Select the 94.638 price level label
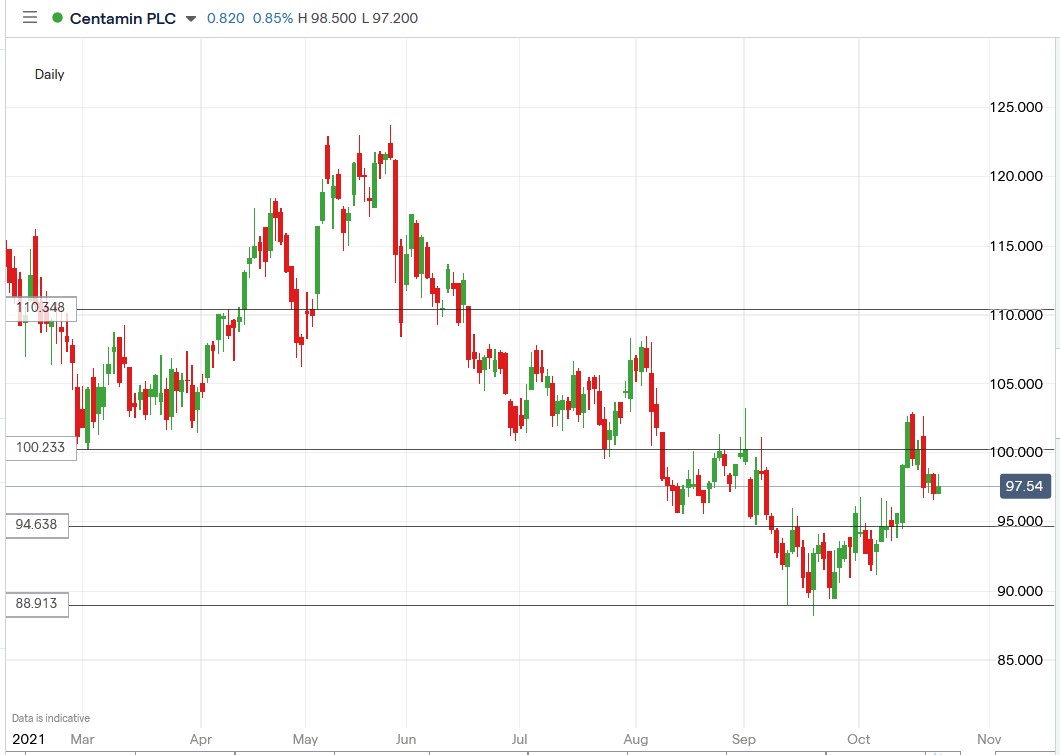 point(38,525)
